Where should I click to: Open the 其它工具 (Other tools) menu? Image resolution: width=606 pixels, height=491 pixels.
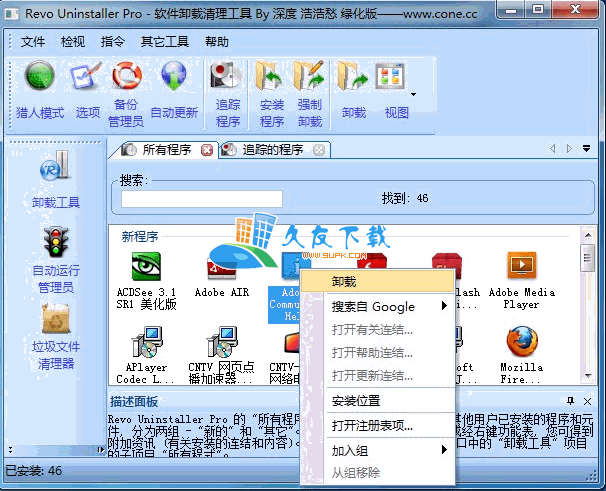165,41
